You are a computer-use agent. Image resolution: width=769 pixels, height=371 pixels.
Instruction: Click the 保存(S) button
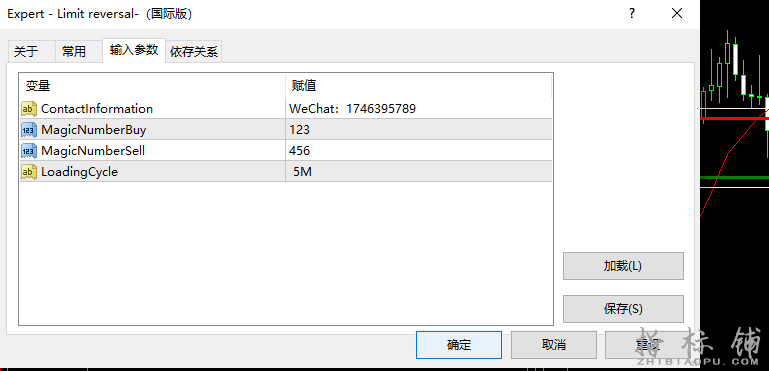click(623, 309)
